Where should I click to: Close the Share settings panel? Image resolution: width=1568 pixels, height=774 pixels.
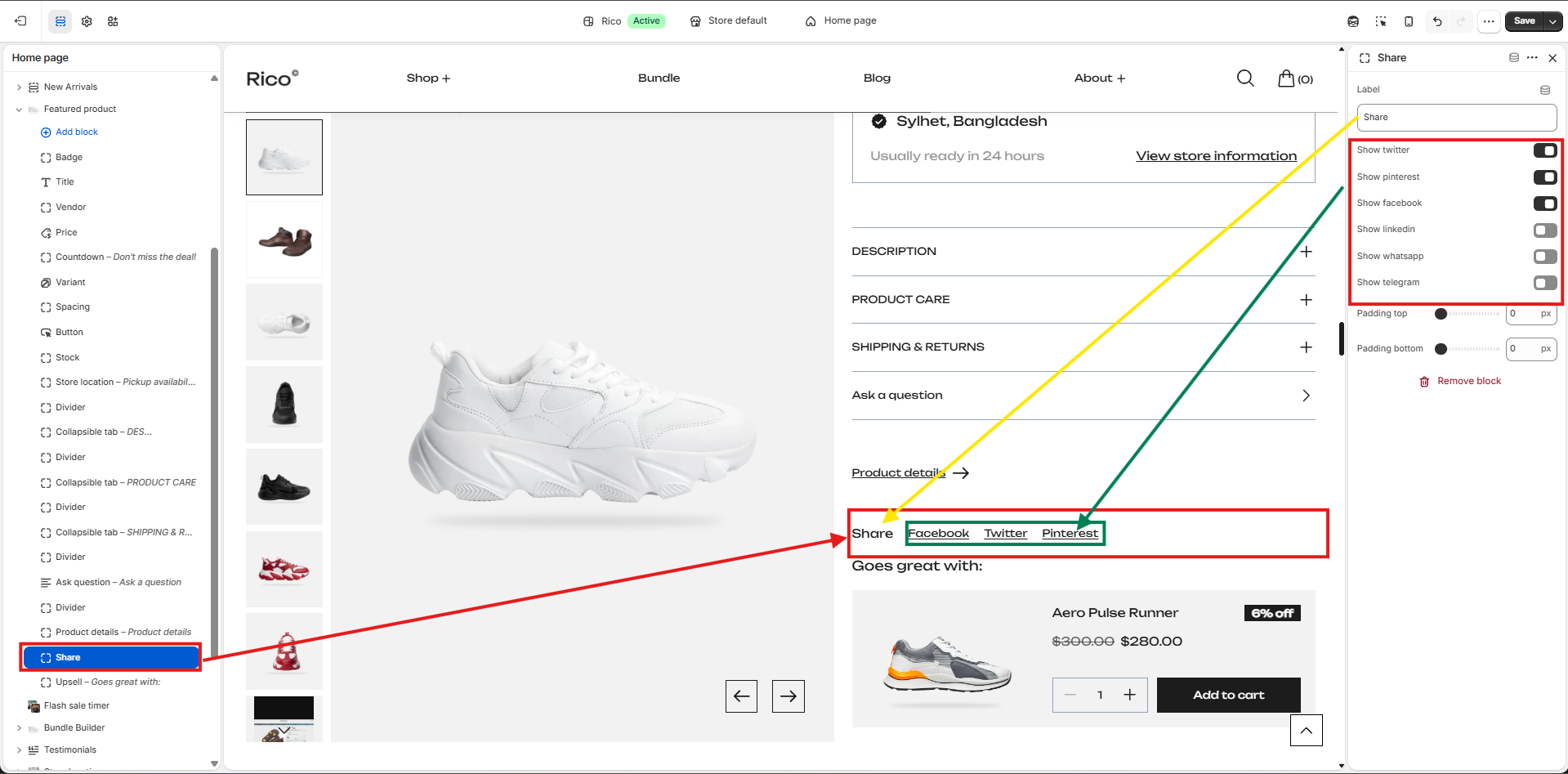pyautogui.click(x=1552, y=58)
